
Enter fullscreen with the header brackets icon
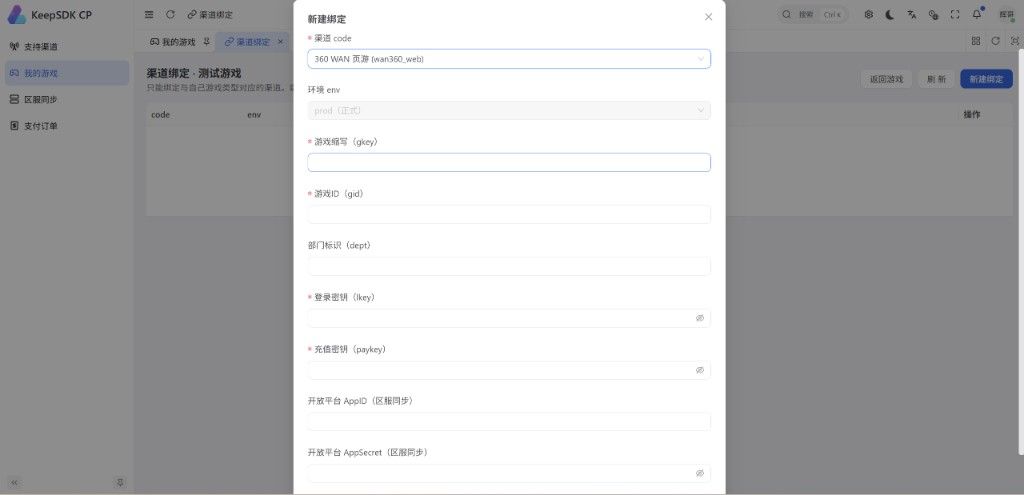[955, 14]
